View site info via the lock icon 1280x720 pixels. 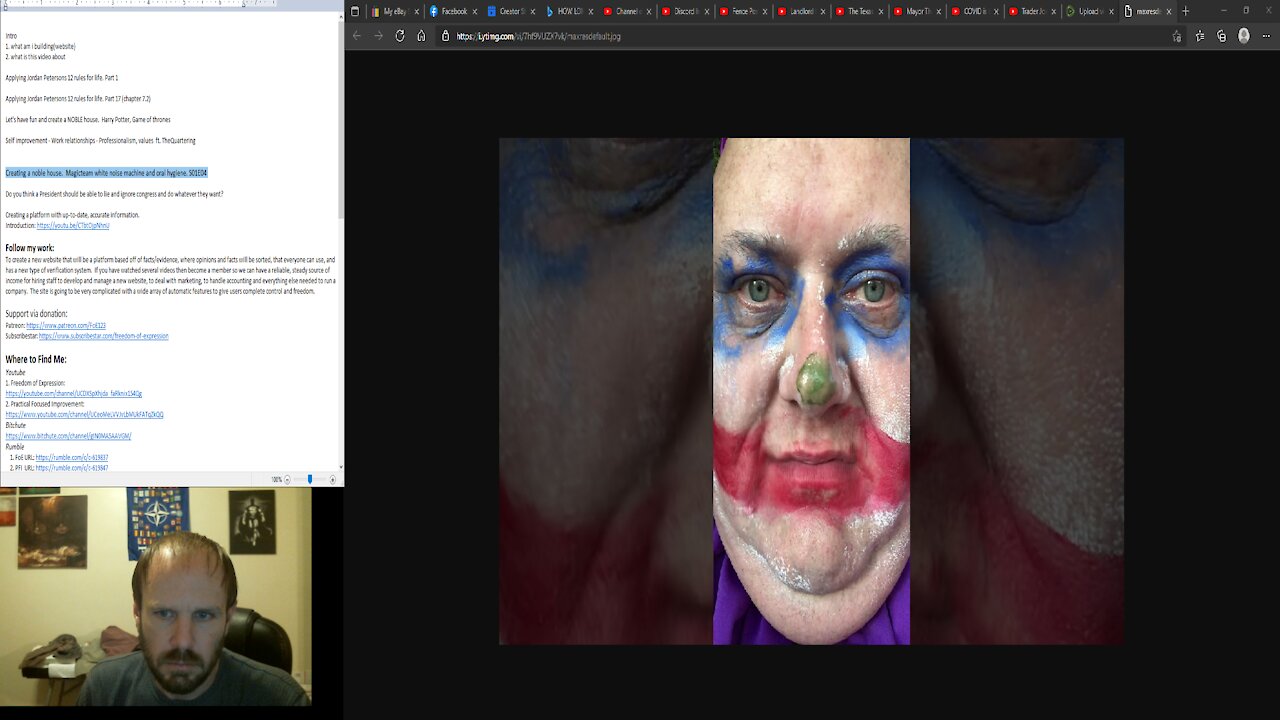[446, 36]
